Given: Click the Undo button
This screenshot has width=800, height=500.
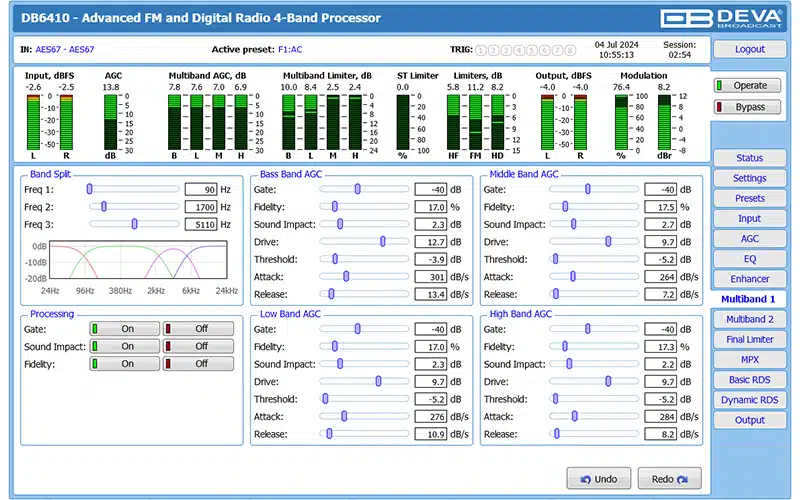Looking at the screenshot, I should pyautogui.click(x=598, y=479).
